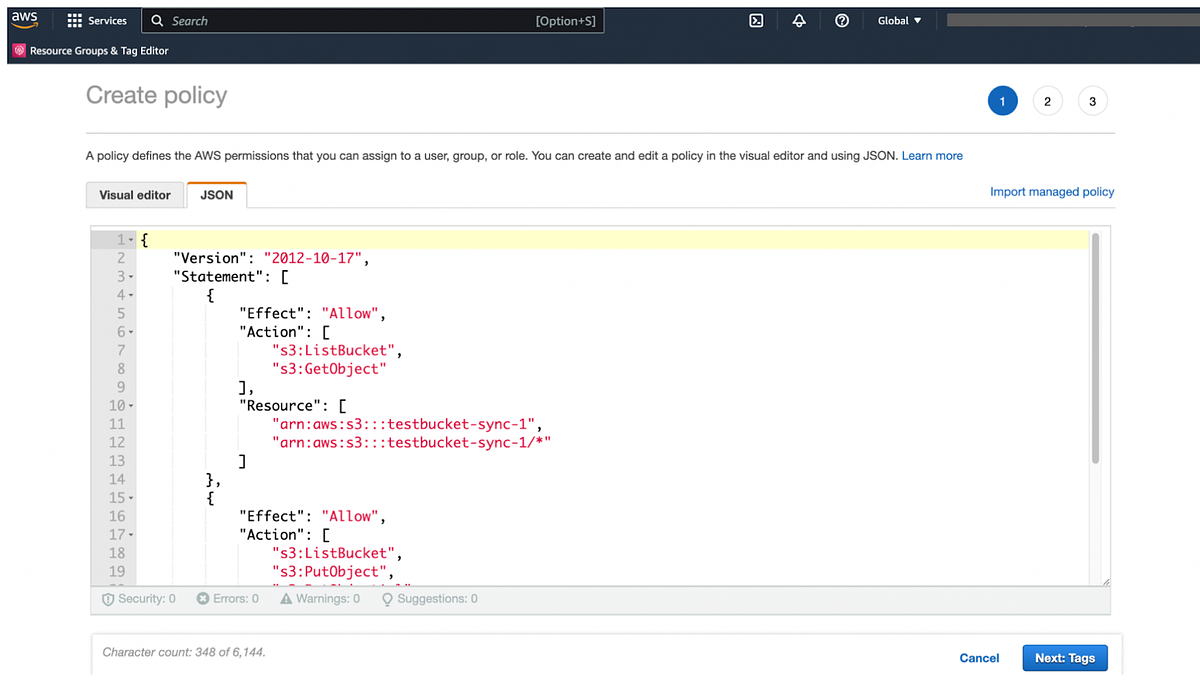Image resolution: width=1200 pixels, height=682 pixels.
Task: Click the Next: Tags button
Action: [1064, 658]
